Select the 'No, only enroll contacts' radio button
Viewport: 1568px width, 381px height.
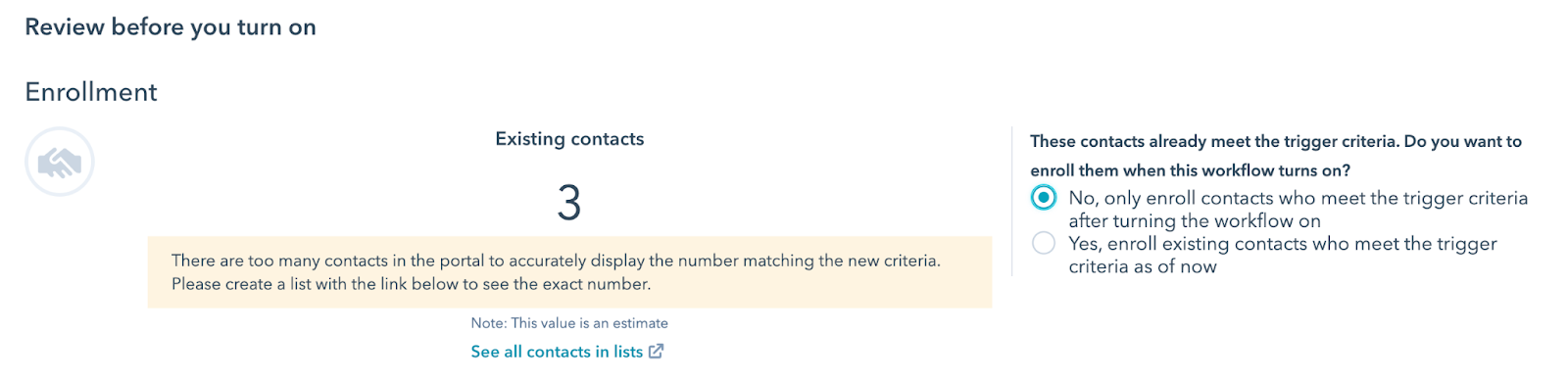[1044, 197]
